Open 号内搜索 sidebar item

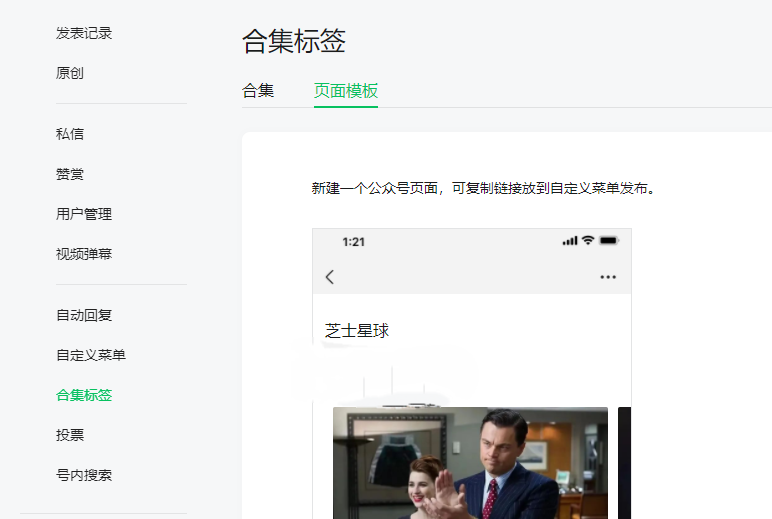coord(84,475)
